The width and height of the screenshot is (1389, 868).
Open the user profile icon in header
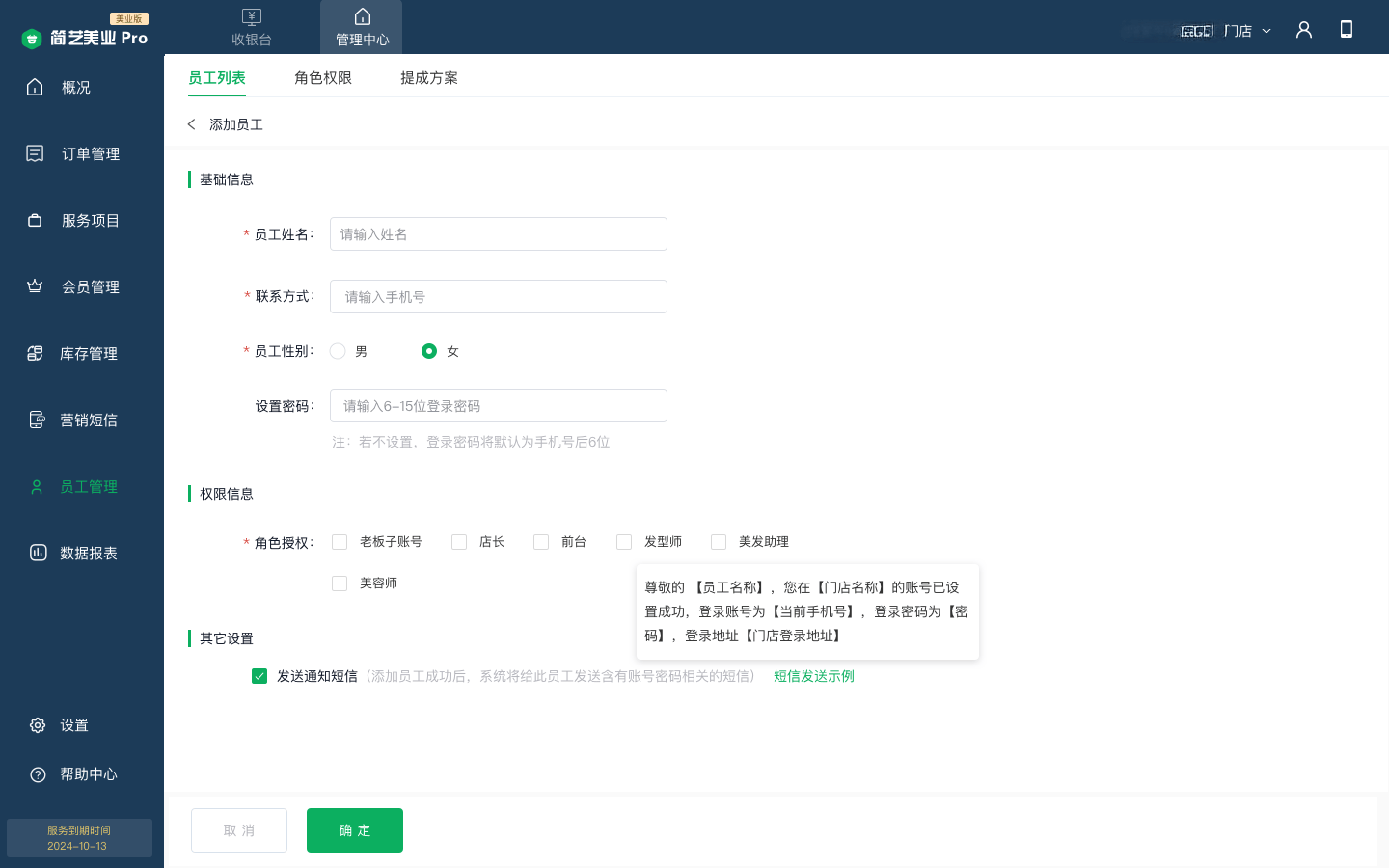1304,30
